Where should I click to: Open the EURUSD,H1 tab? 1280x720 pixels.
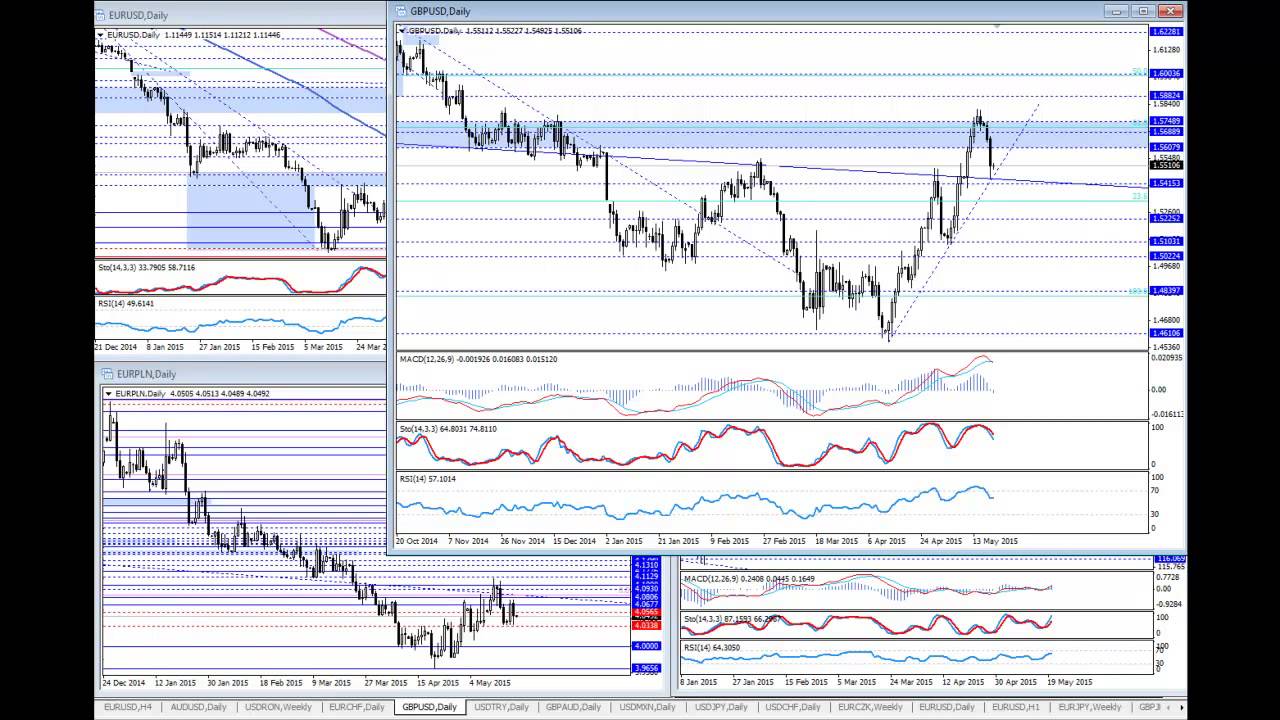coord(1016,707)
